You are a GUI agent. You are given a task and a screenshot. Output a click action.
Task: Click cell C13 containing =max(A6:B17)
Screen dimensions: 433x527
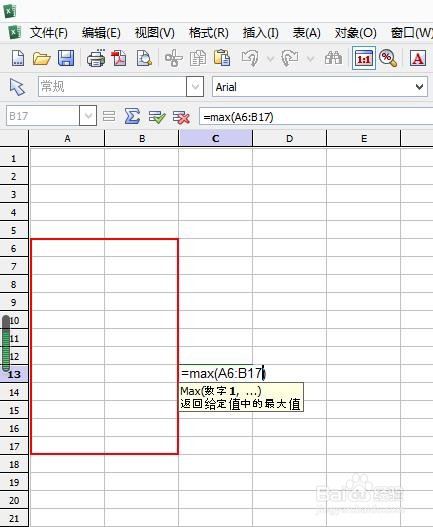[x=215, y=374]
